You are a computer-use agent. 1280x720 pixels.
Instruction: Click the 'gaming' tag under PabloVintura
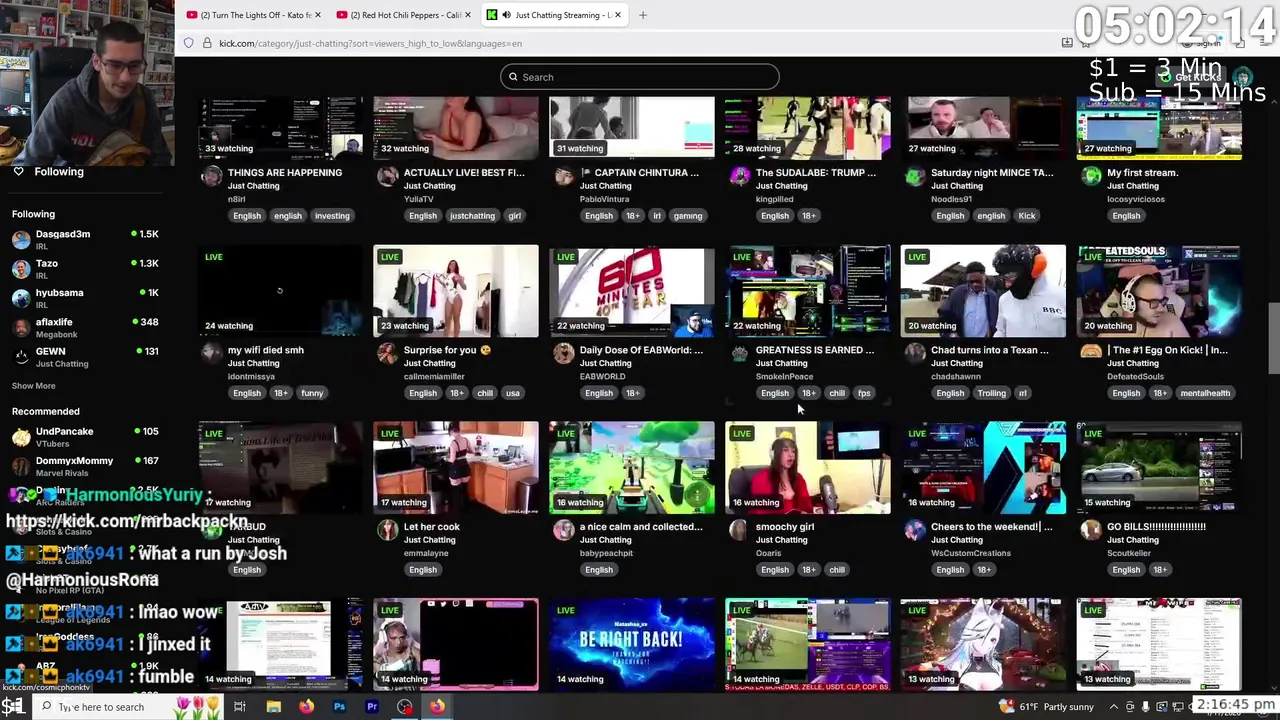688,216
